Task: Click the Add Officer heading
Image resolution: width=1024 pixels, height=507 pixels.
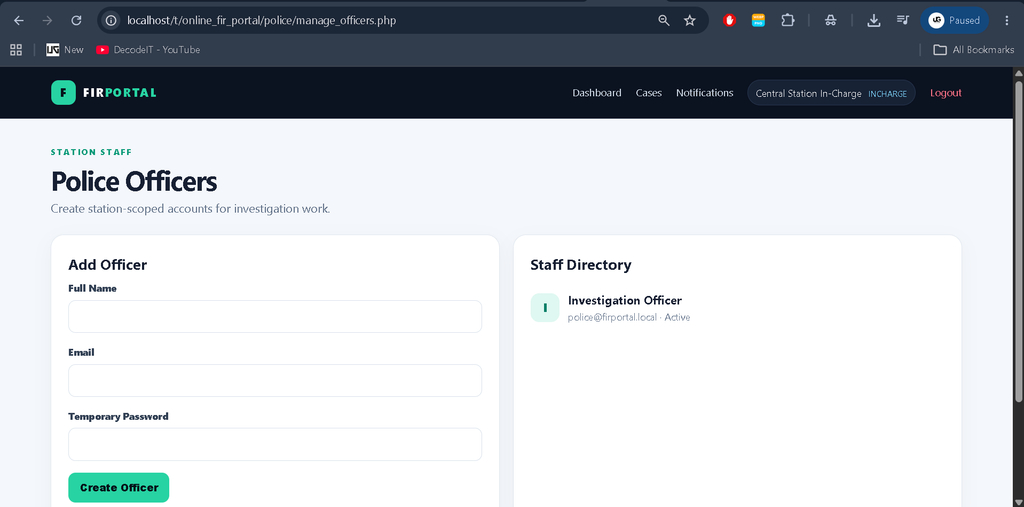Action: tap(108, 265)
